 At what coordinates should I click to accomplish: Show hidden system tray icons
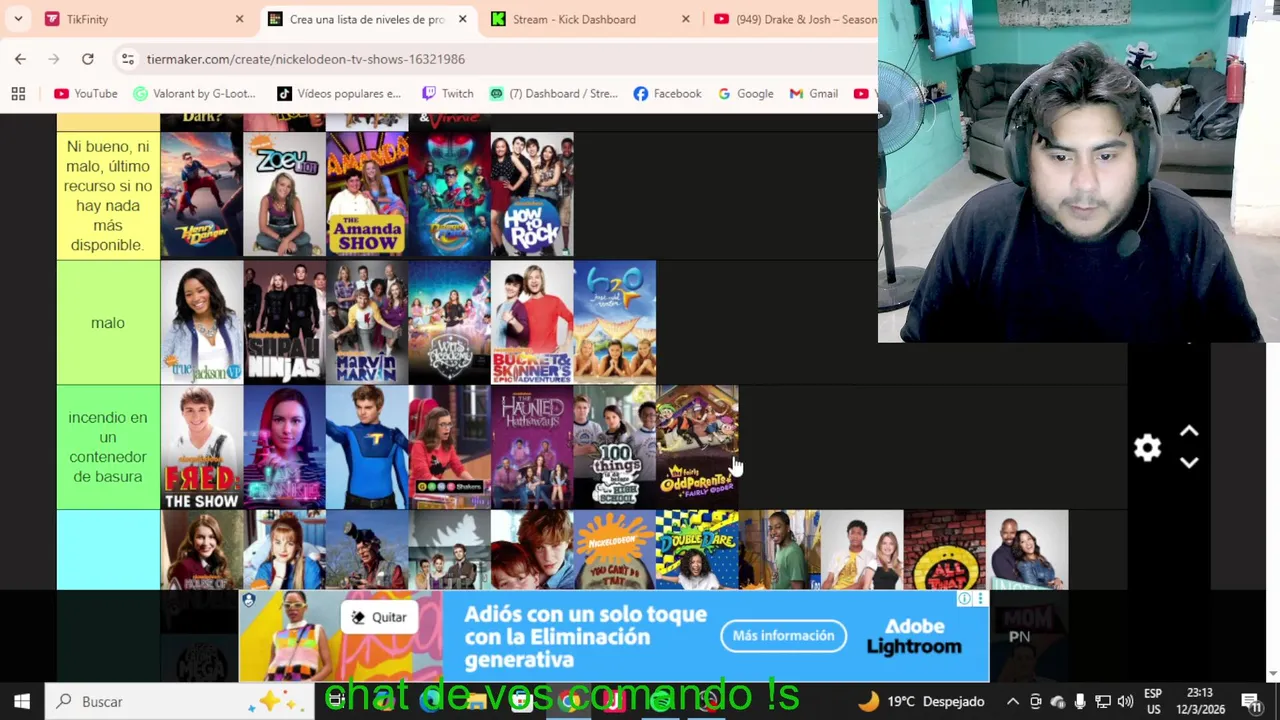[x=1012, y=701]
